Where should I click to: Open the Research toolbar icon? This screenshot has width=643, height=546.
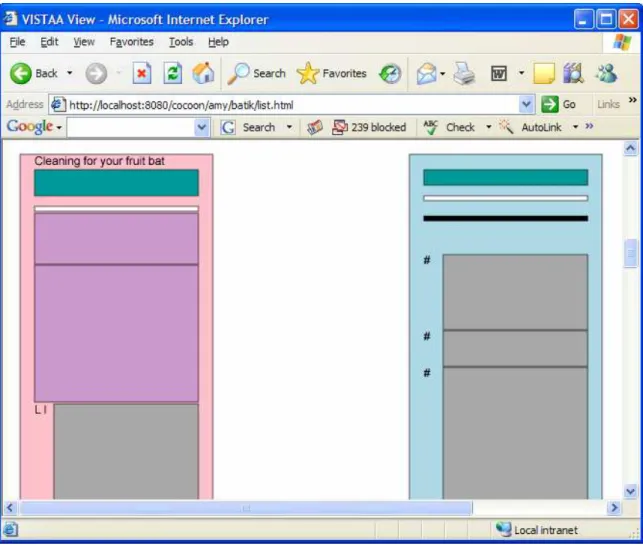coord(574,73)
